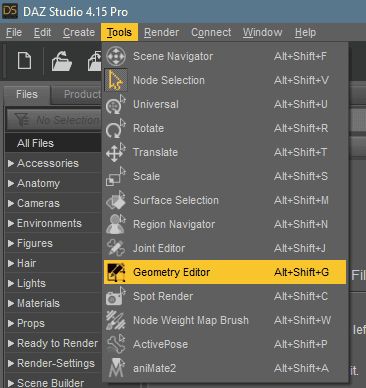This screenshot has width=366, height=388.
Task: Select the Lights category label
Action: coord(31,284)
